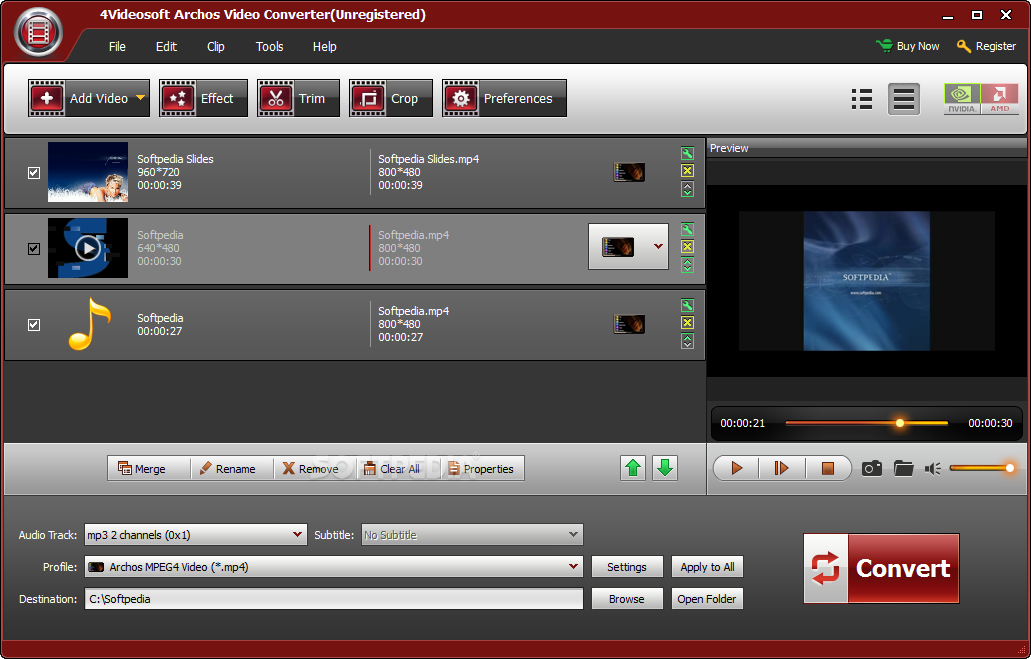Uncheck the Softpedia Slides checkbox

pos(34,173)
